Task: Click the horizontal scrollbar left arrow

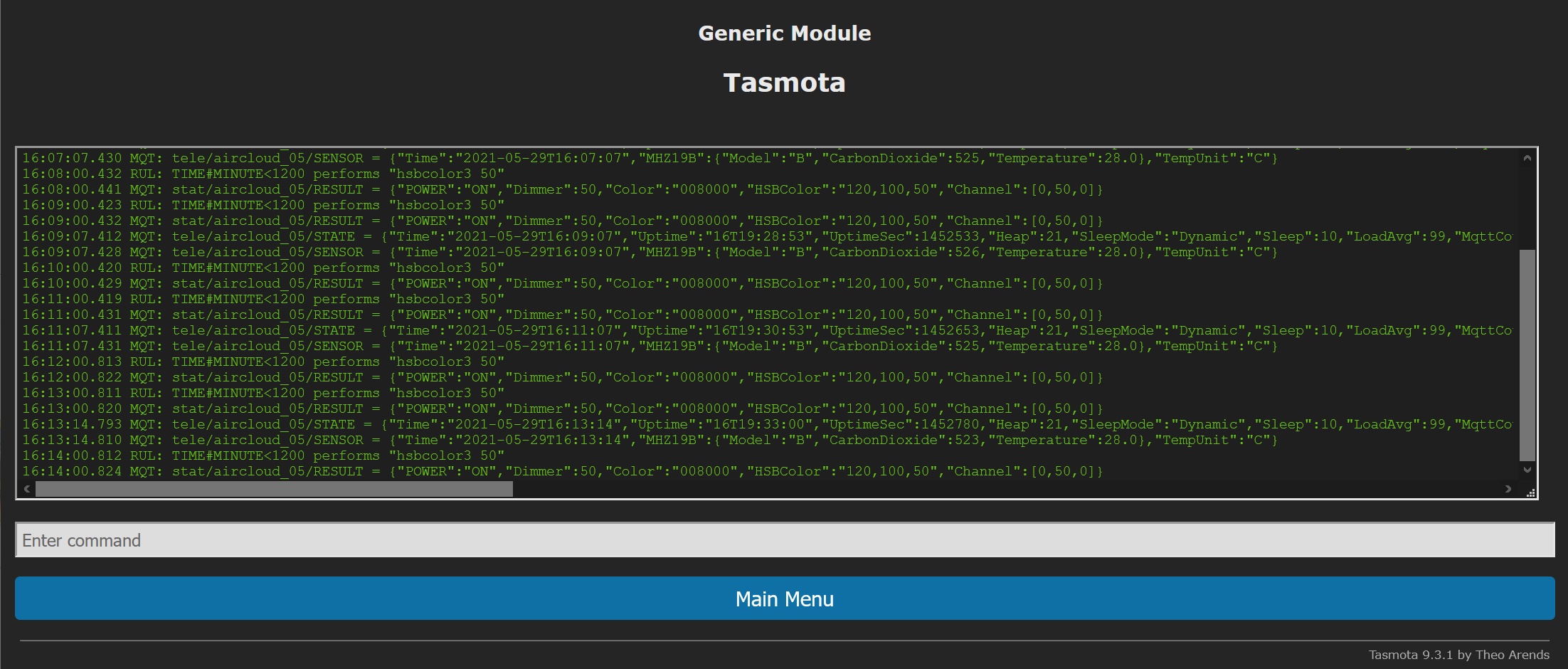Action: click(x=27, y=489)
